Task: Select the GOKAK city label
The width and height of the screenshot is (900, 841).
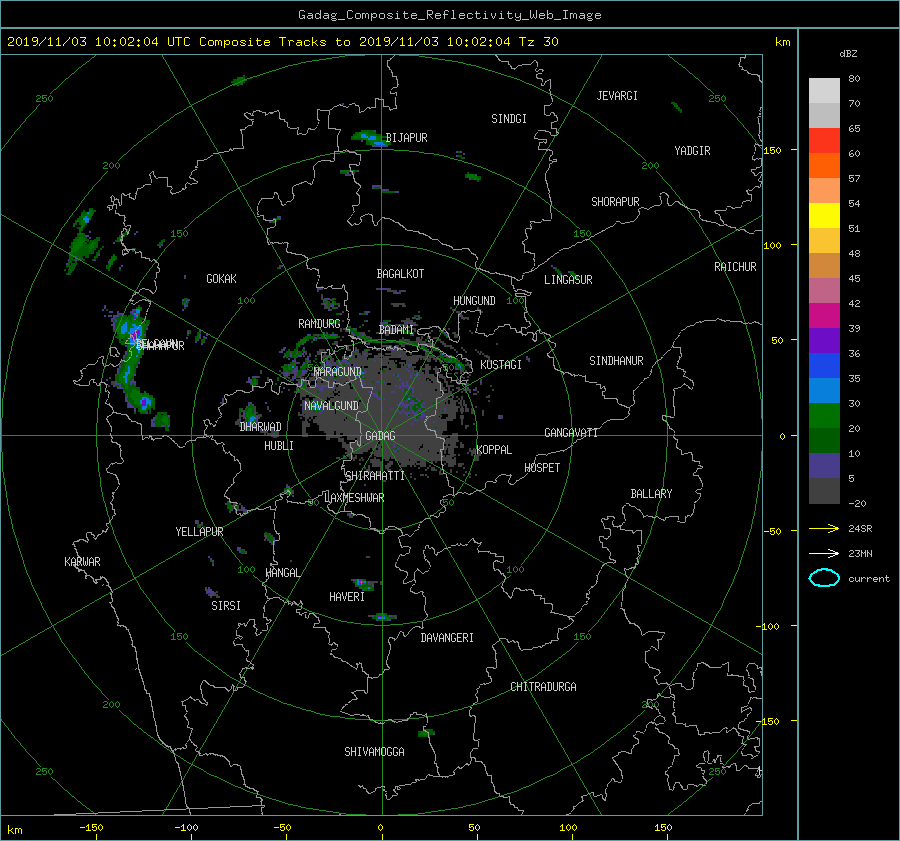Action: point(221,279)
